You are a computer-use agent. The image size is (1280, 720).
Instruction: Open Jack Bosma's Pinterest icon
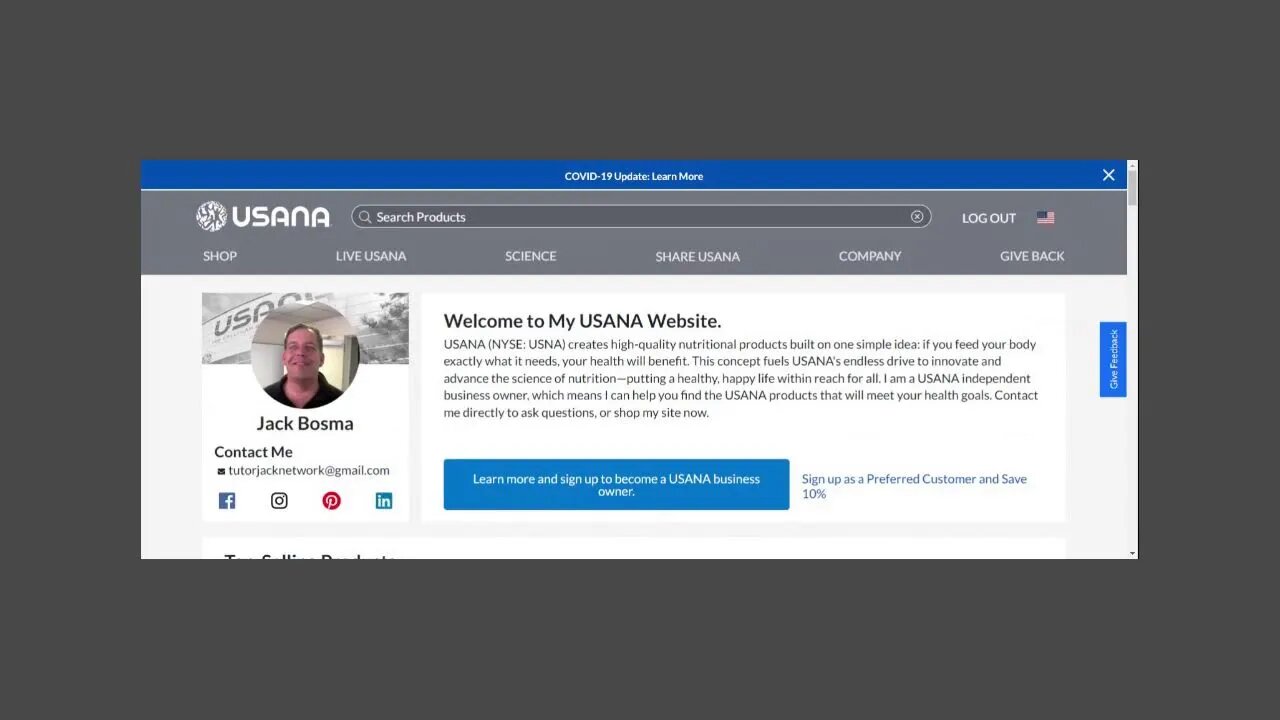(331, 501)
